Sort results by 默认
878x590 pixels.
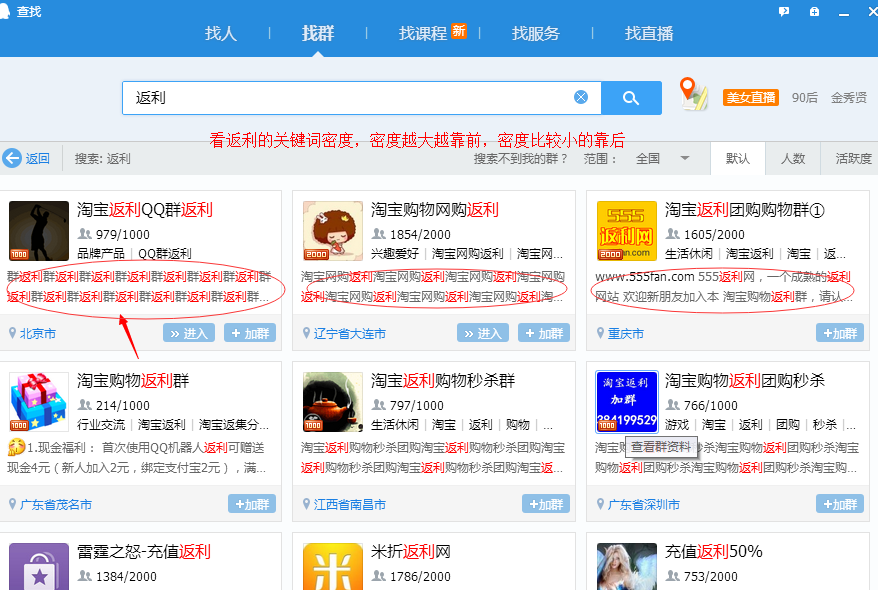click(737, 159)
